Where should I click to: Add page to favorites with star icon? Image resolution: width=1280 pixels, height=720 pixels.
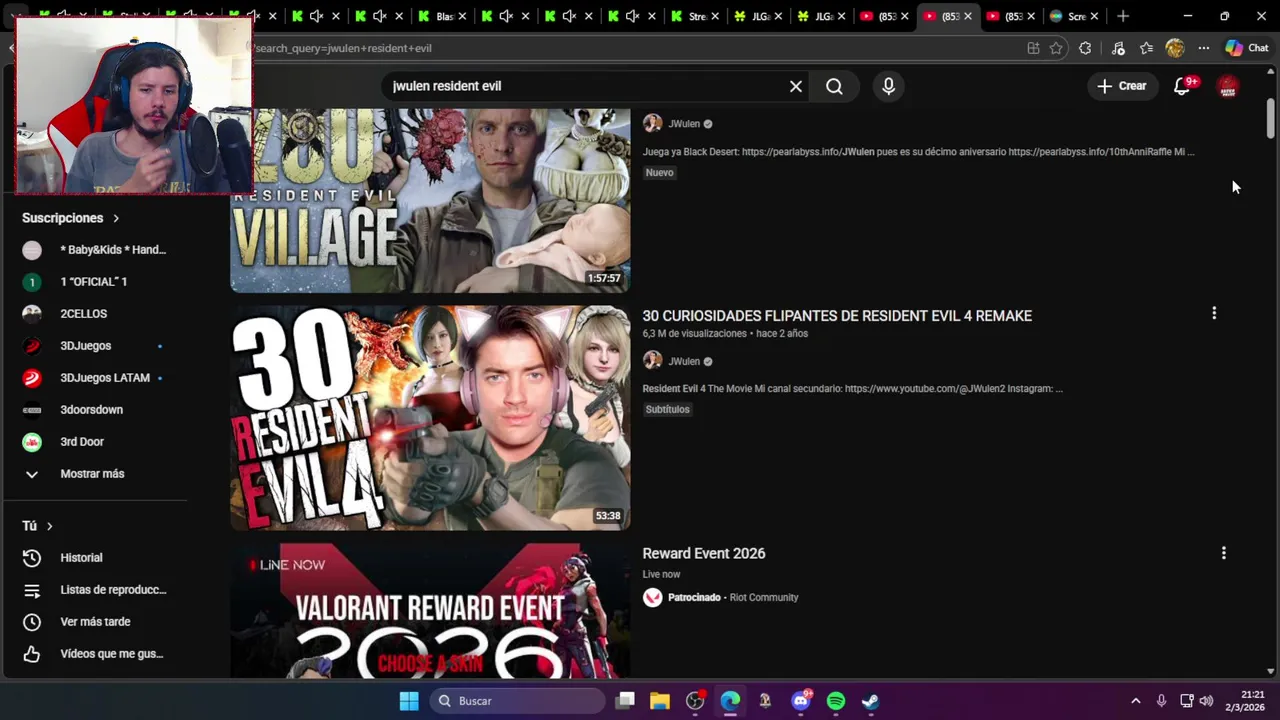tap(1056, 48)
